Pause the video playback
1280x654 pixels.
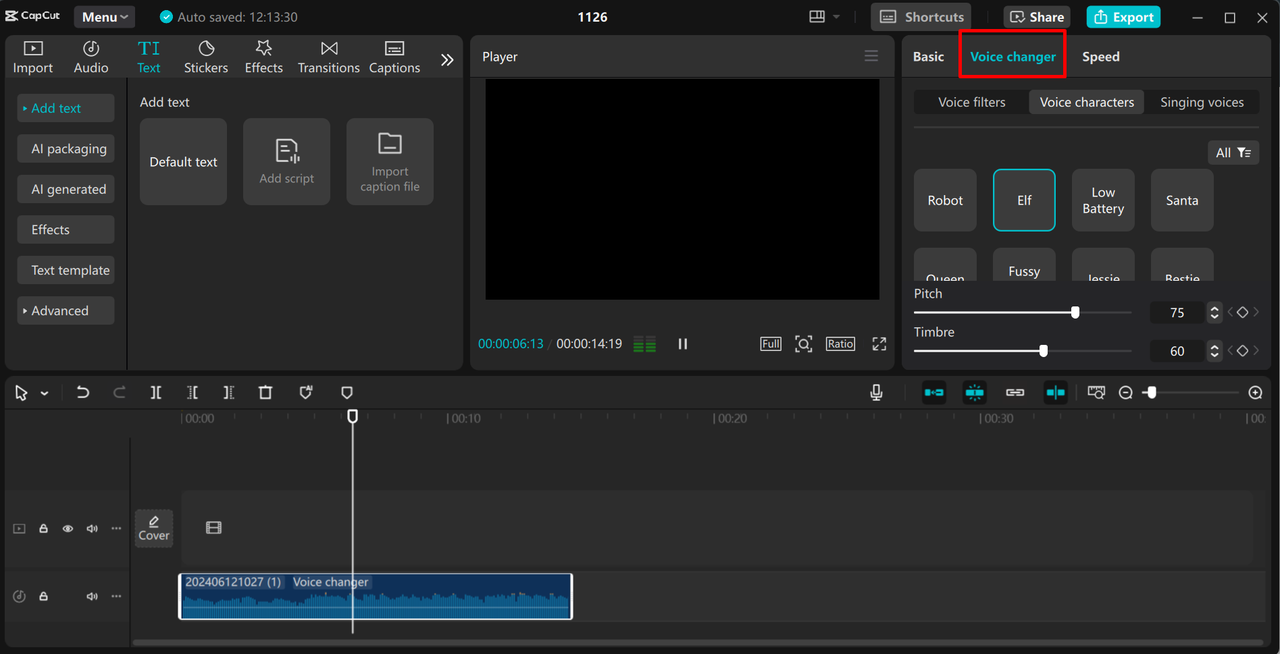point(683,344)
